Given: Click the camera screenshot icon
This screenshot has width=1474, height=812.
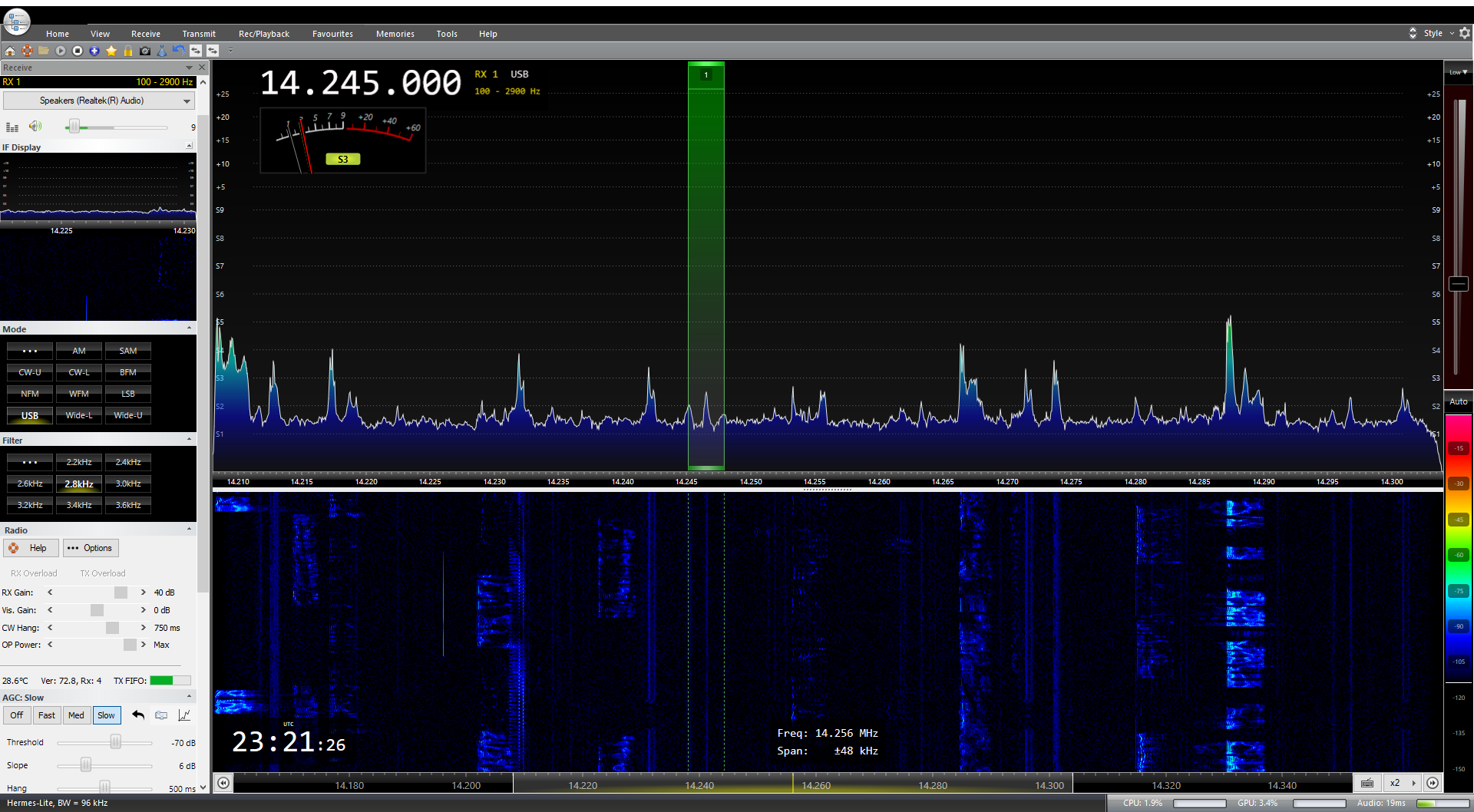Looking at the screenshot, I should [x=145, y=51].
